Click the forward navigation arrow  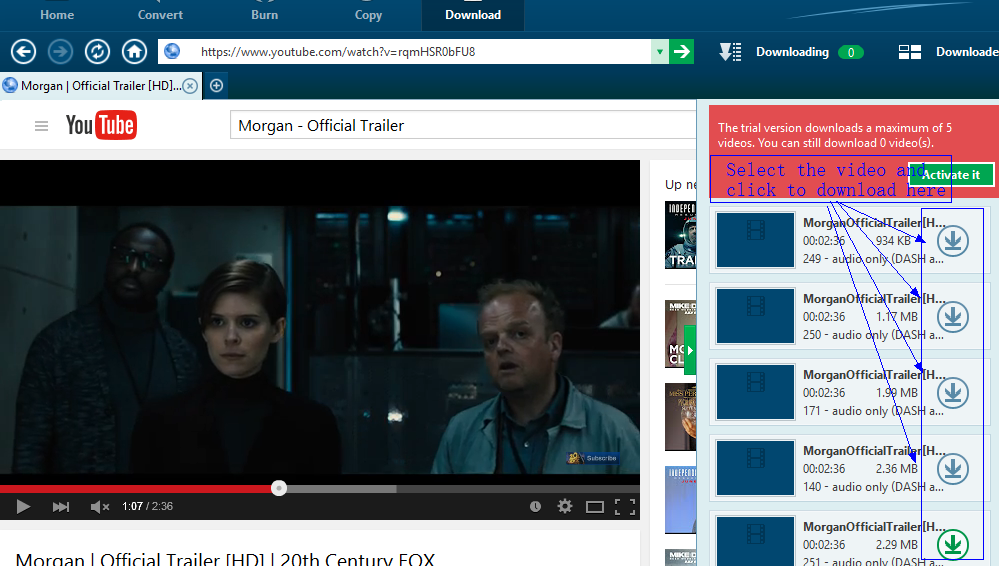61,52
